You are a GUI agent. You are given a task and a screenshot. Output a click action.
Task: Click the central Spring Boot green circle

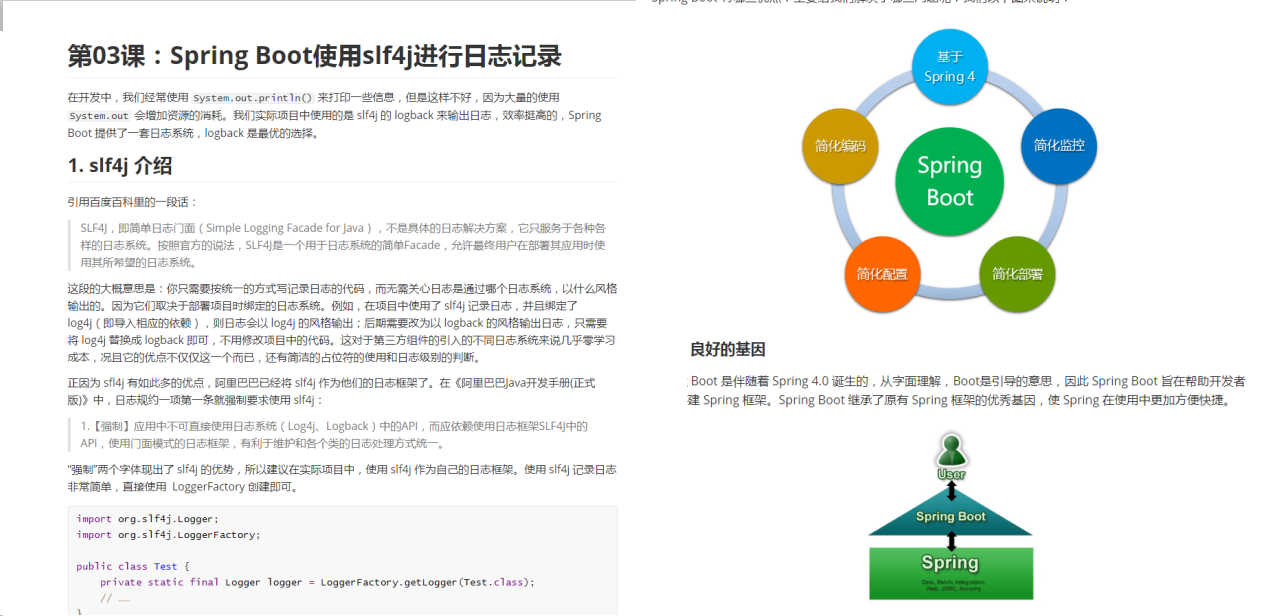pyautogui.click(x=948, y=180)
